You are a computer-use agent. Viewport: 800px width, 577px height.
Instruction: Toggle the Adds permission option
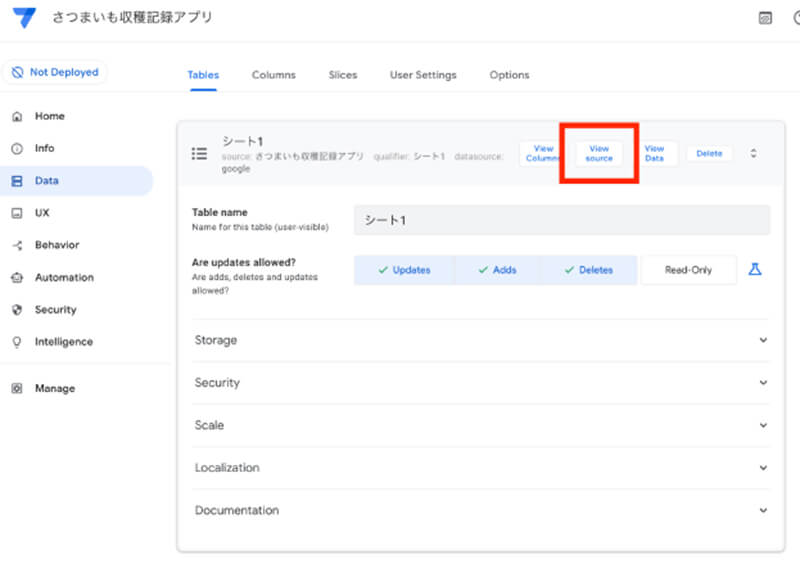click(x=497, y=270)
